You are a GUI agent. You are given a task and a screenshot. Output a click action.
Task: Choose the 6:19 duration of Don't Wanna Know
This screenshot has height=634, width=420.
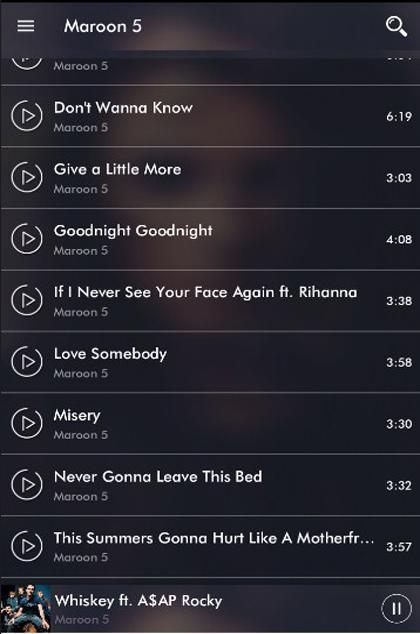[399, 116]
